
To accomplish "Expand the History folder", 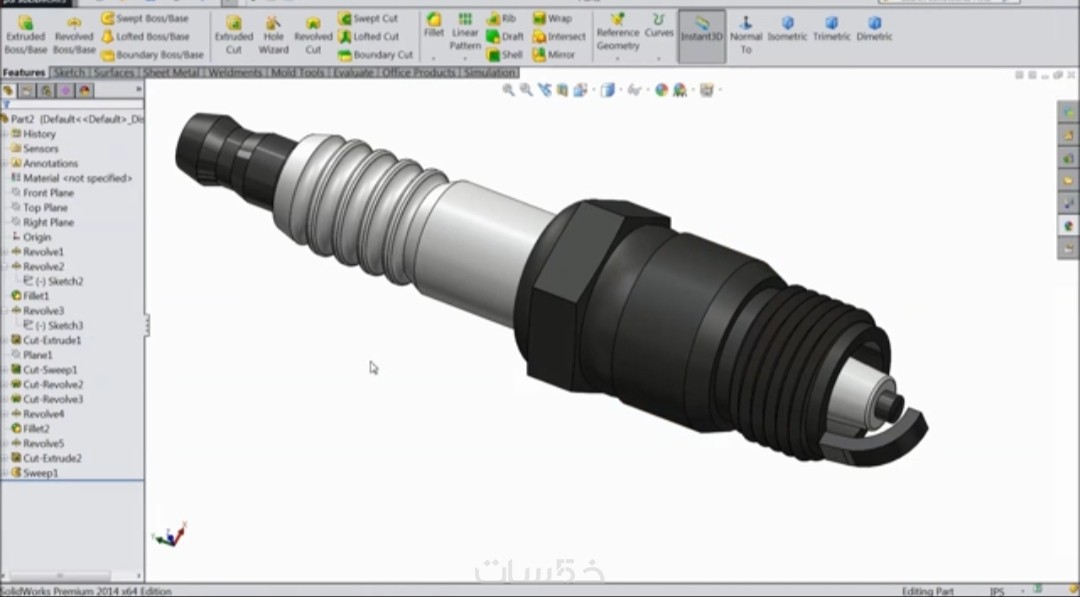I will (x=5, y=134).
